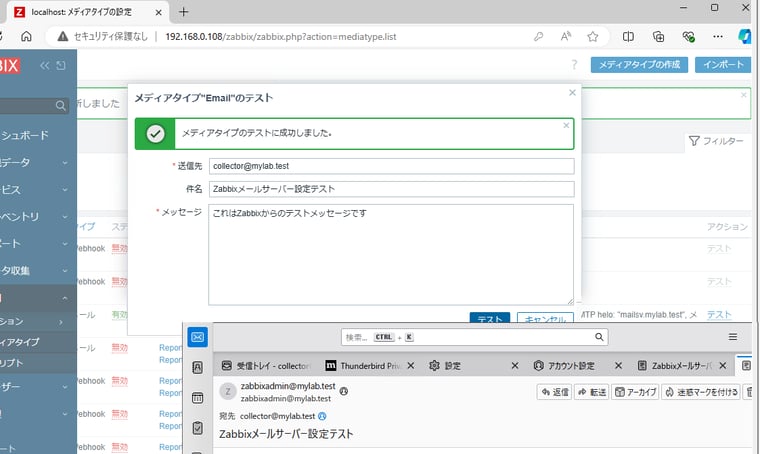Open Thunderbird mail space icon
Viewport: 760px width, 454px height.
198,337
